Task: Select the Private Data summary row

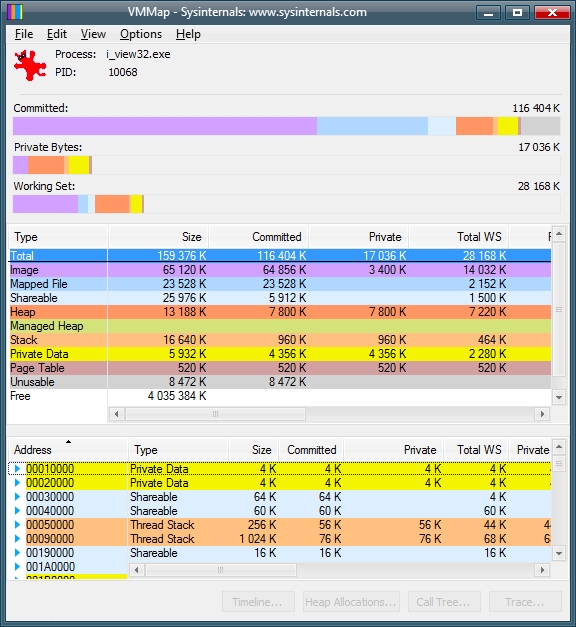Action: (x=280, y=354)
